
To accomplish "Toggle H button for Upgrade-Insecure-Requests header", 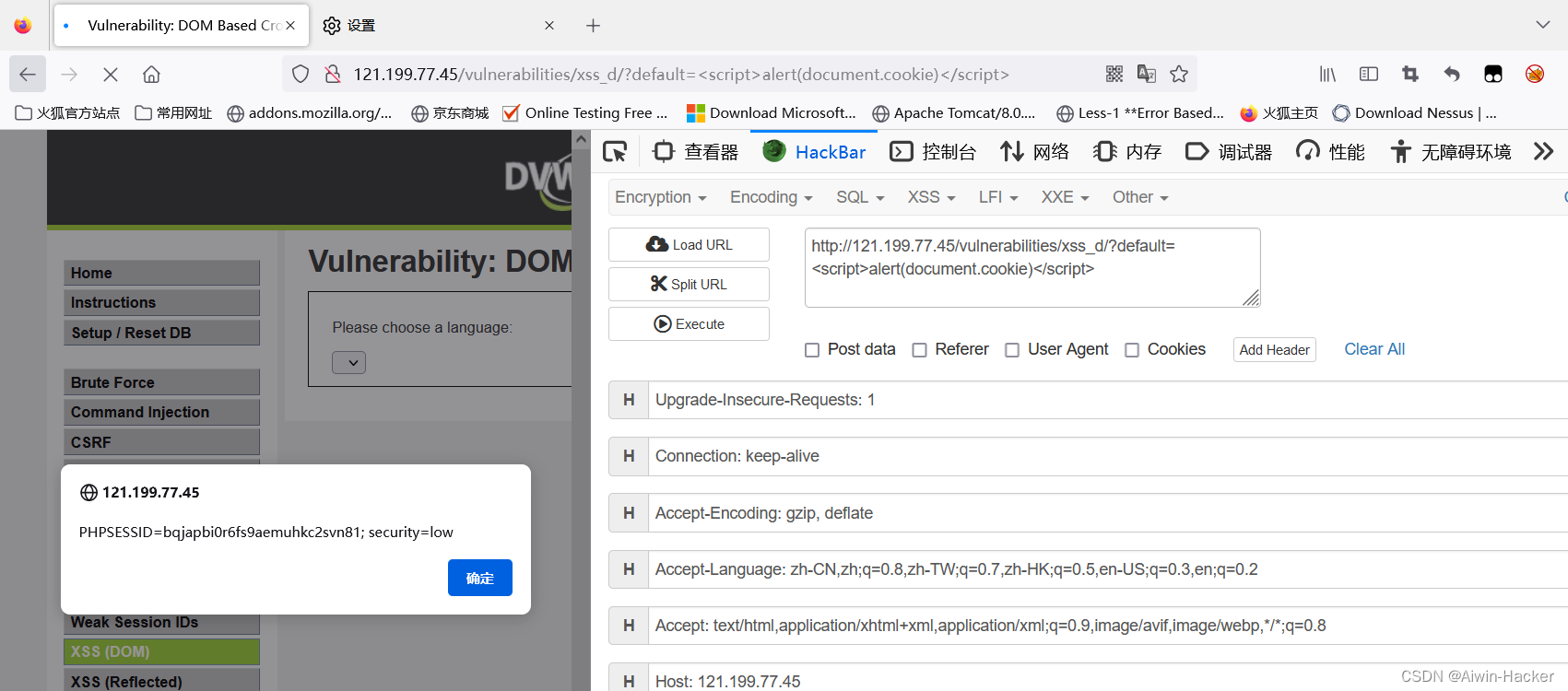I will [x=629, y=400].
